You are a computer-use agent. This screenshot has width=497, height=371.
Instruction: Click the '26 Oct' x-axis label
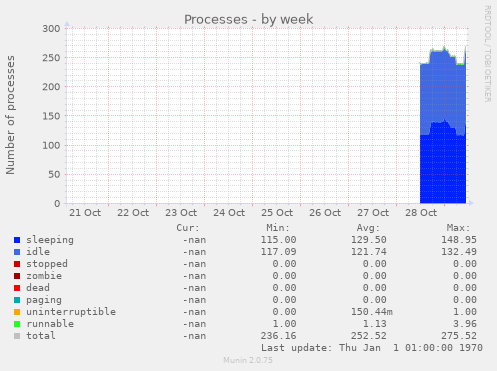tap(325, 213)
